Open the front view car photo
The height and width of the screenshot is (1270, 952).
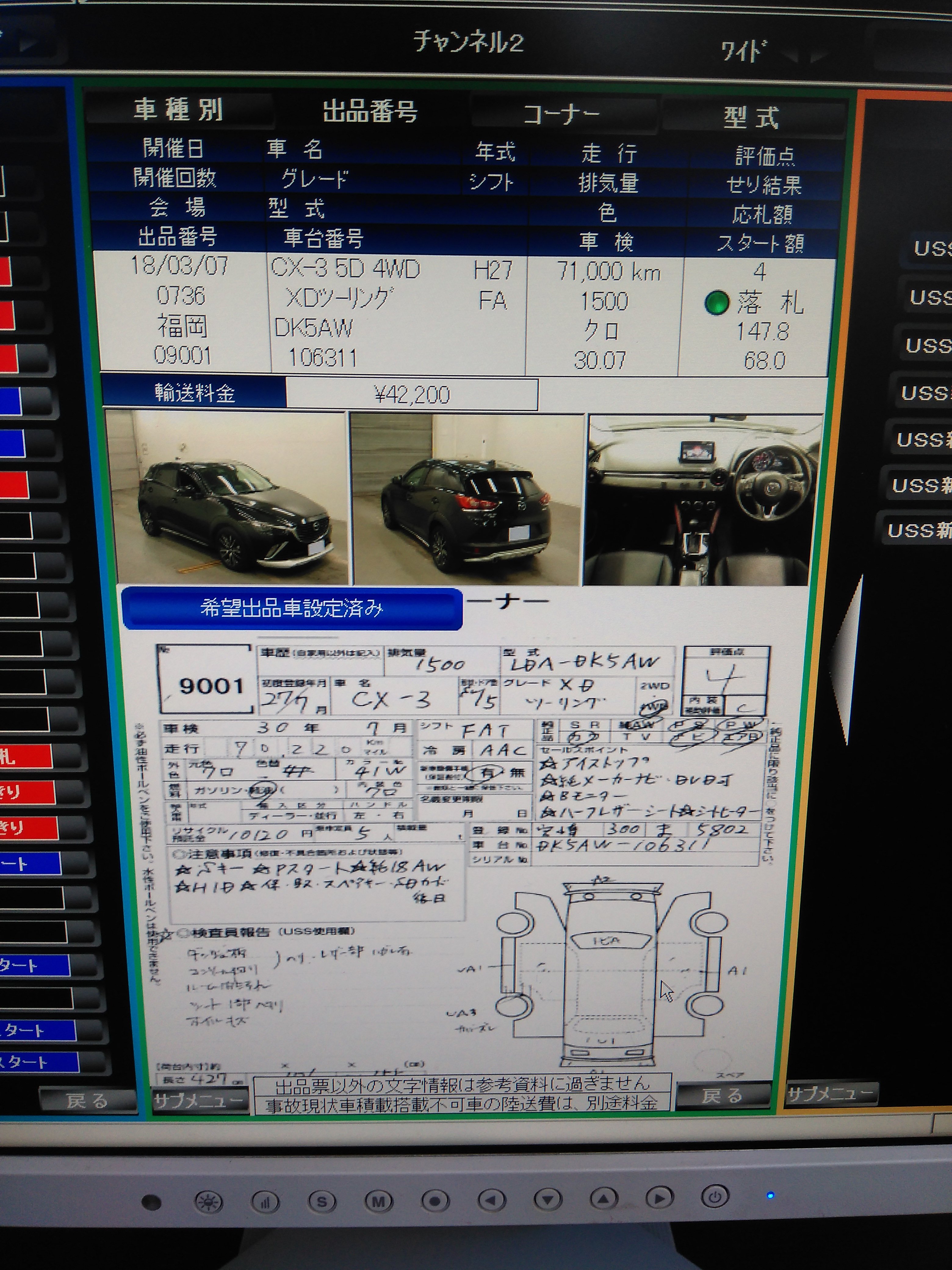click(x=227, y=497)
